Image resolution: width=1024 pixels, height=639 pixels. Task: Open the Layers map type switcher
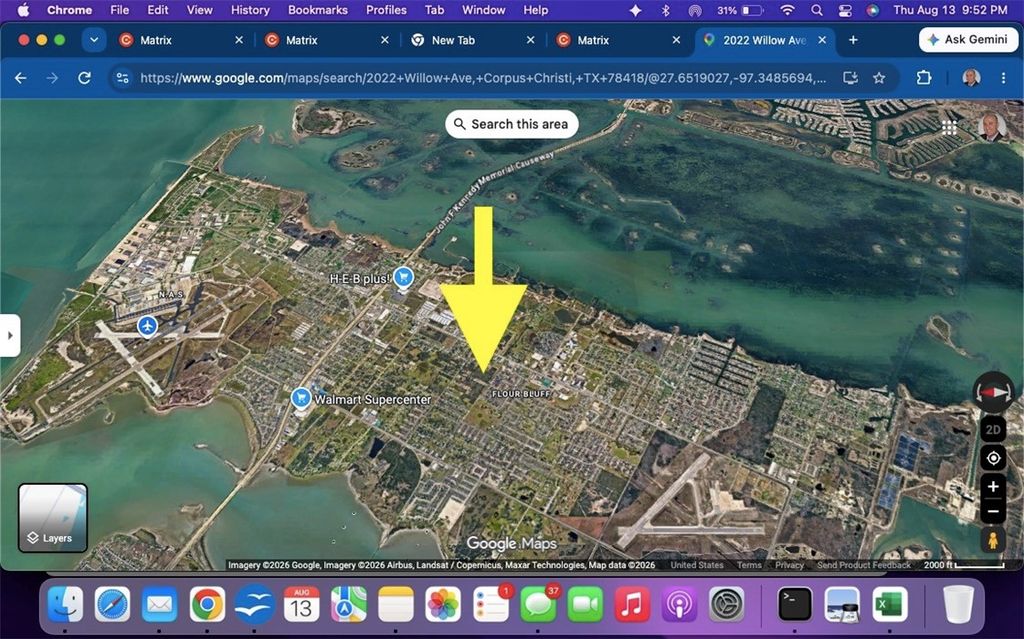(52, 518)
